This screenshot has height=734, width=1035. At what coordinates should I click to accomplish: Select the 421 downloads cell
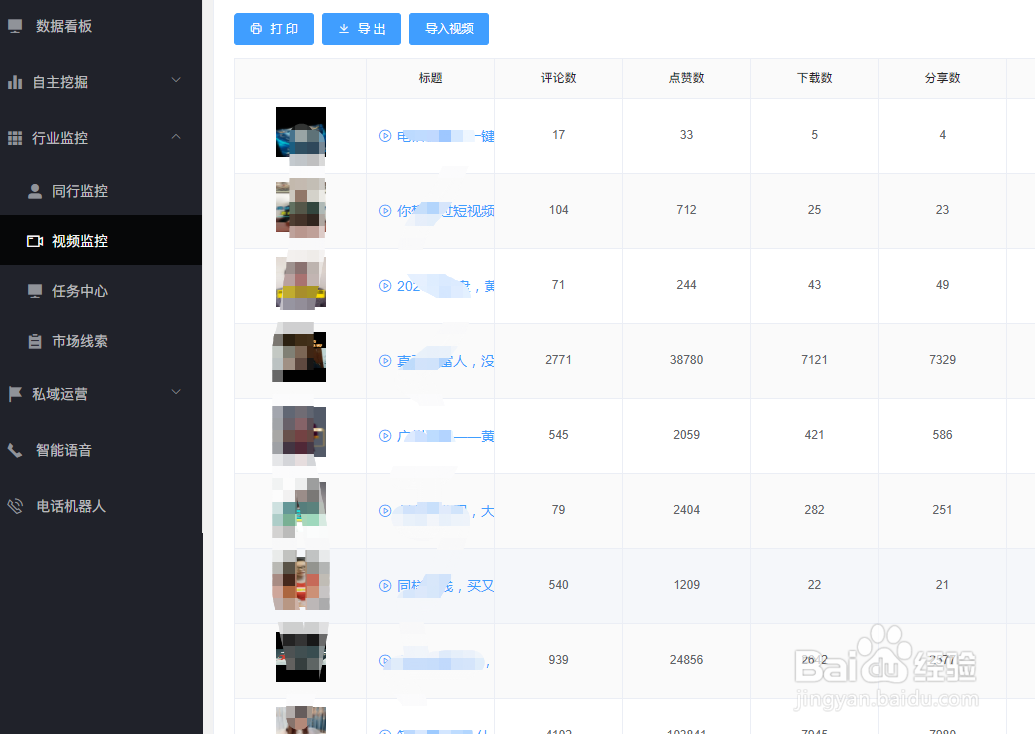(x=815, y=435)
